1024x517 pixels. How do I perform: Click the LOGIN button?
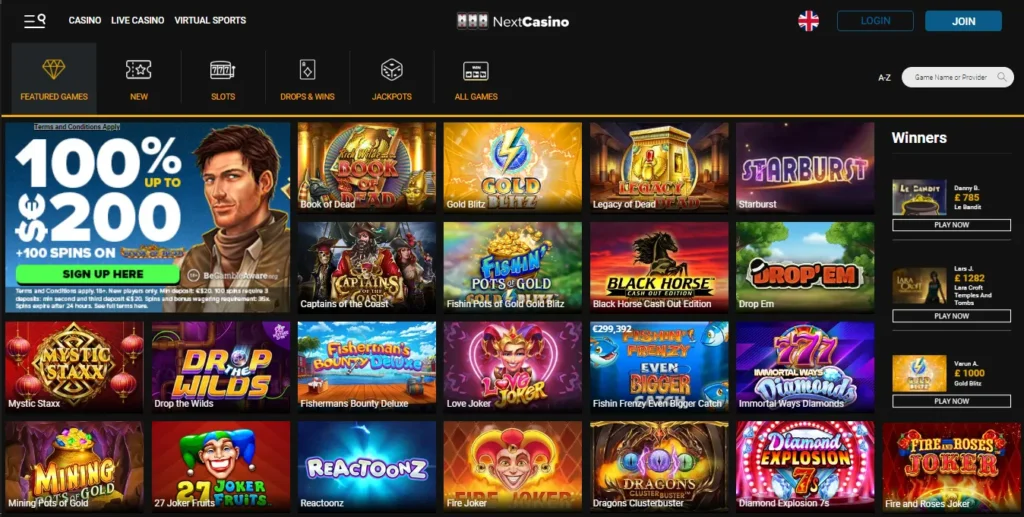(x=875, y=21)
